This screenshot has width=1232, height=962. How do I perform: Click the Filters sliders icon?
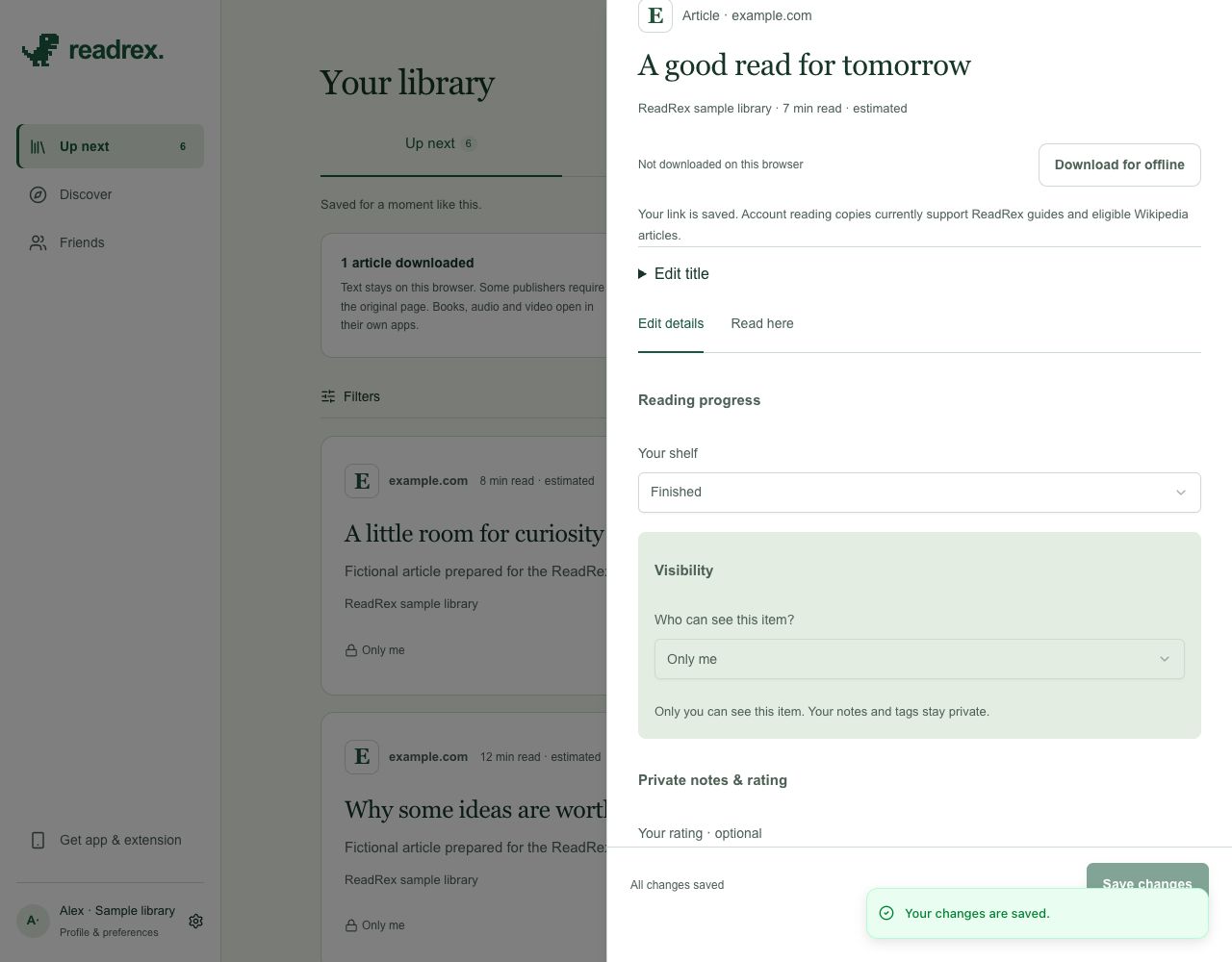tap(328, 396)
